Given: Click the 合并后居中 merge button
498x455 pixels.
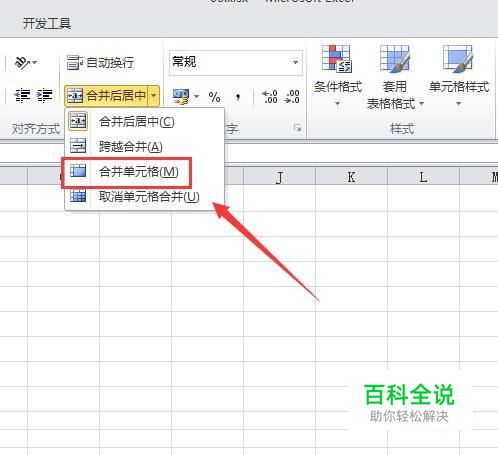Looking at the screenshot, I should pyautogui.click(x=107, y=96).
